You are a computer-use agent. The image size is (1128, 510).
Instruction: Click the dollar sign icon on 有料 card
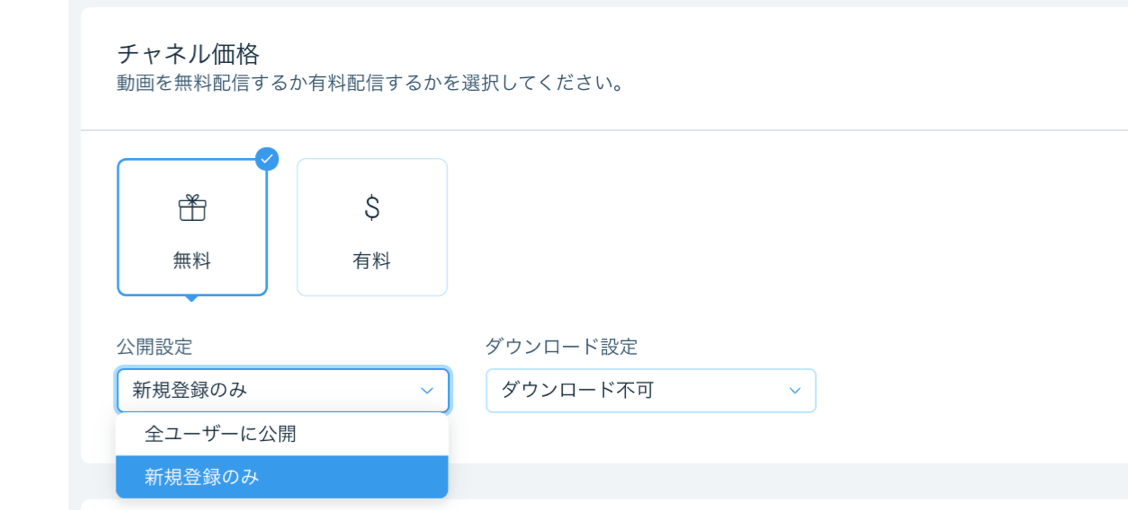[372, 208]
